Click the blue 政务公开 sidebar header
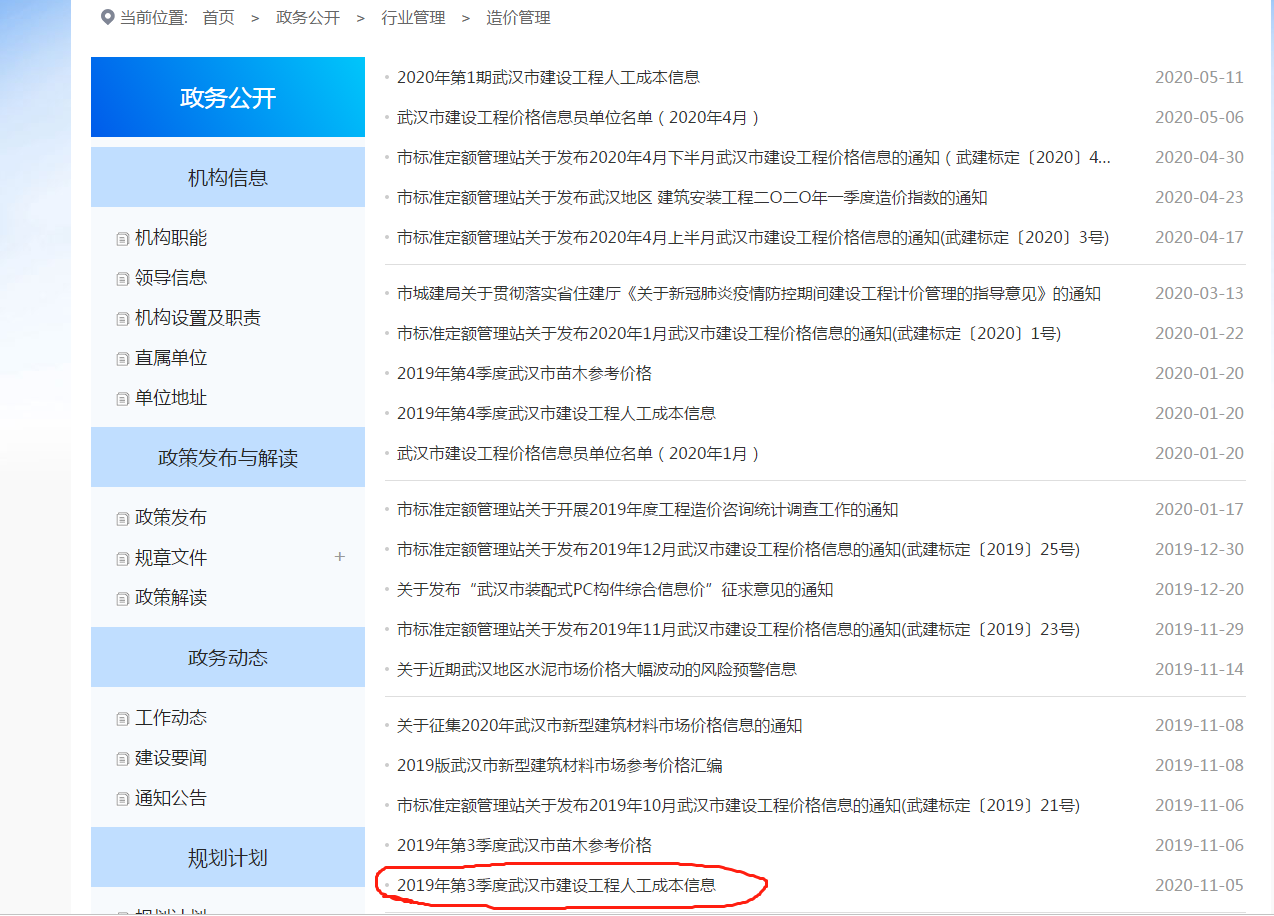The height and width of the screenshot is (916, 1274). [228, 97]
